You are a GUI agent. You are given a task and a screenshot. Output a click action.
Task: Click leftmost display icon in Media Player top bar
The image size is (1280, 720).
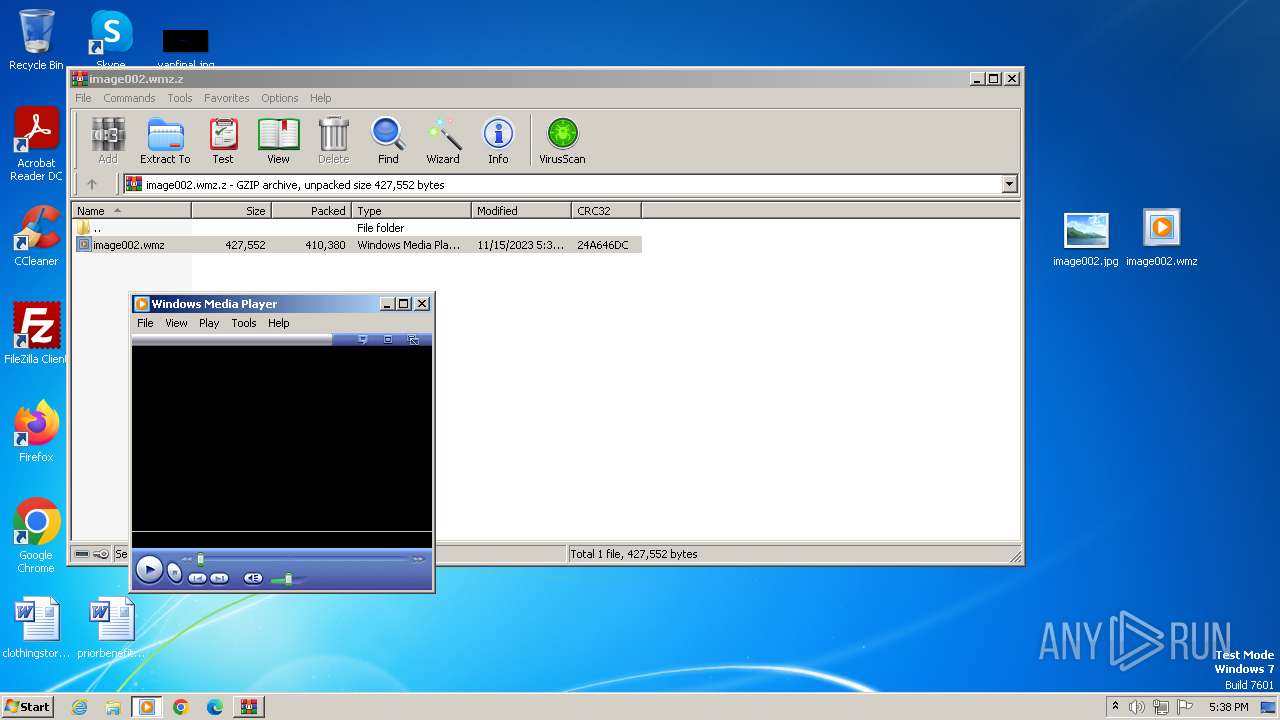362,340
